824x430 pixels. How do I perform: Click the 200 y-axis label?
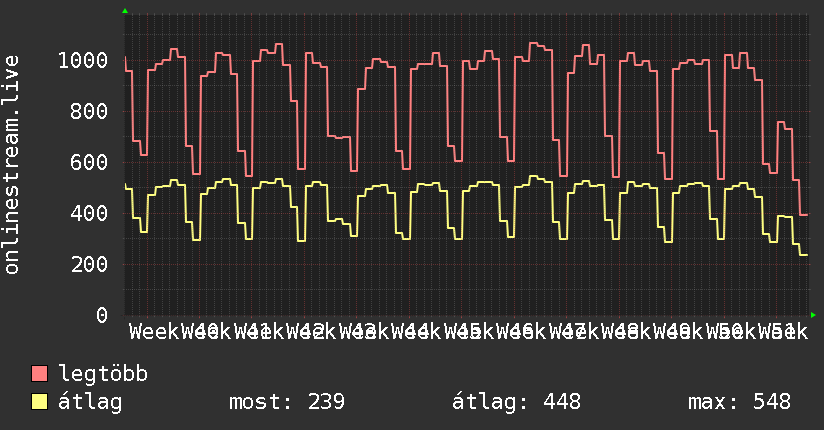89,265
